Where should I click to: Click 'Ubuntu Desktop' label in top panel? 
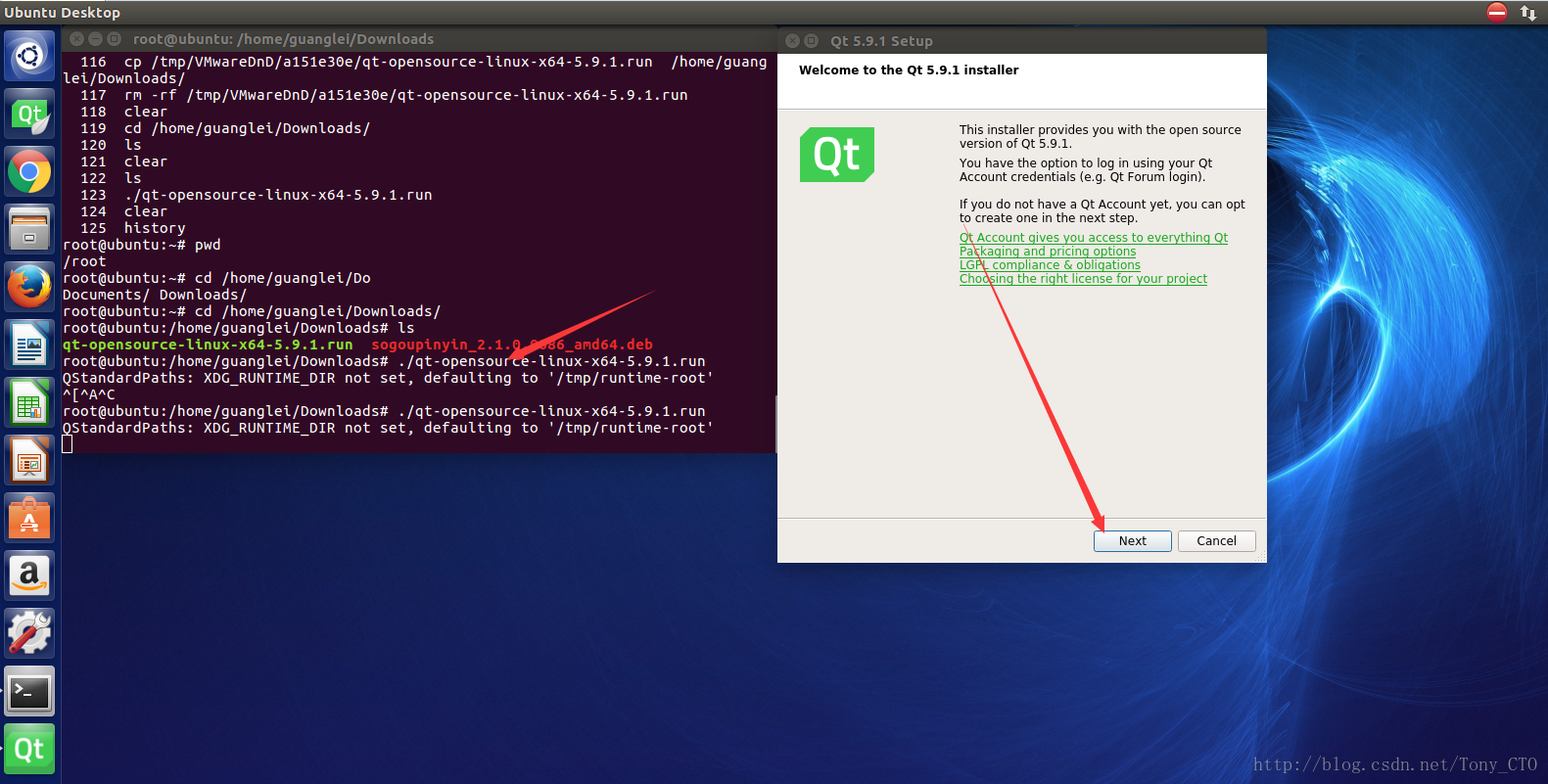[62, 13]
